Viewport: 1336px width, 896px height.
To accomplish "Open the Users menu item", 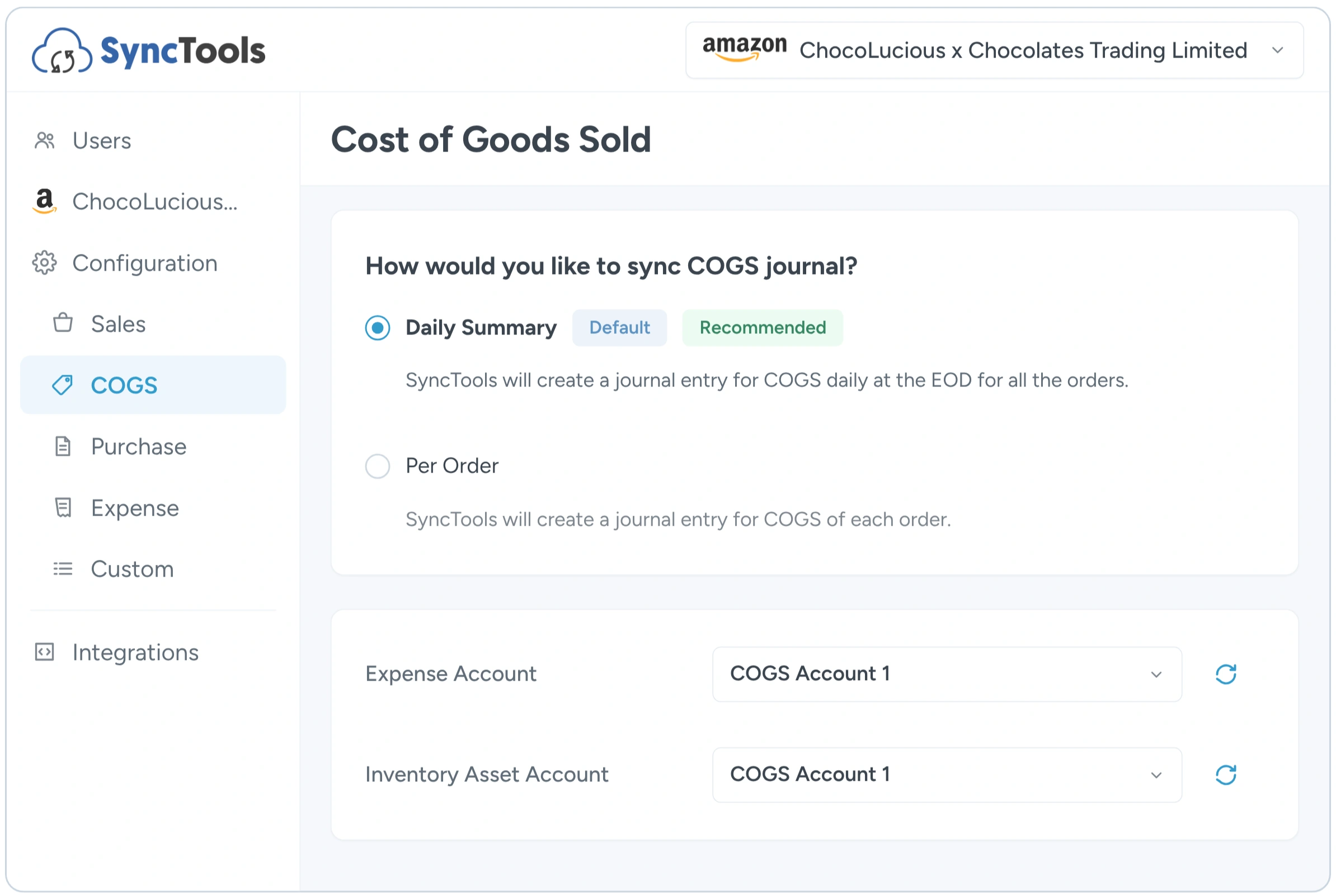I will [x=153, y=140].
